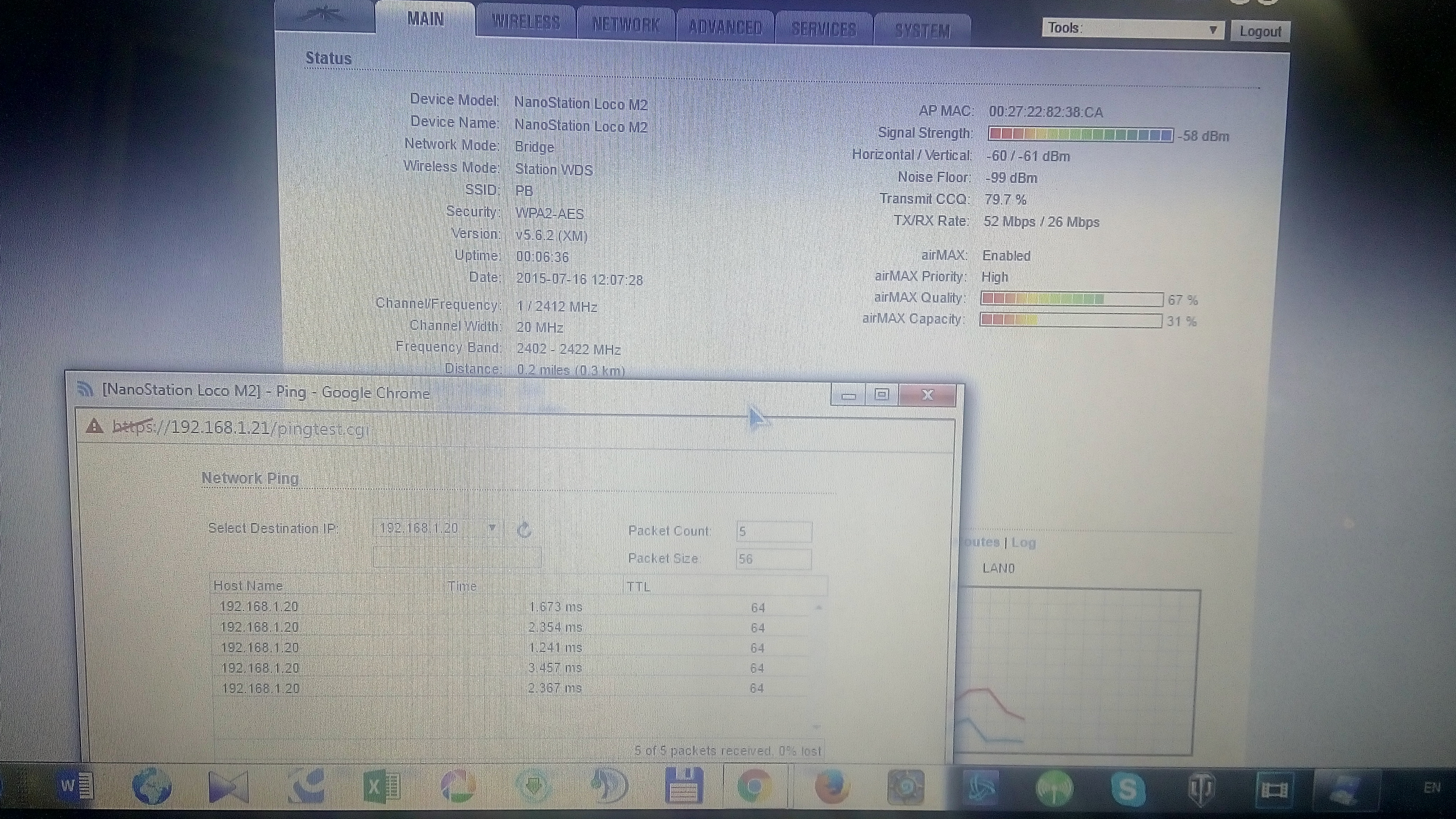Click the refresh icon beside Destination IP

(525, 530)
